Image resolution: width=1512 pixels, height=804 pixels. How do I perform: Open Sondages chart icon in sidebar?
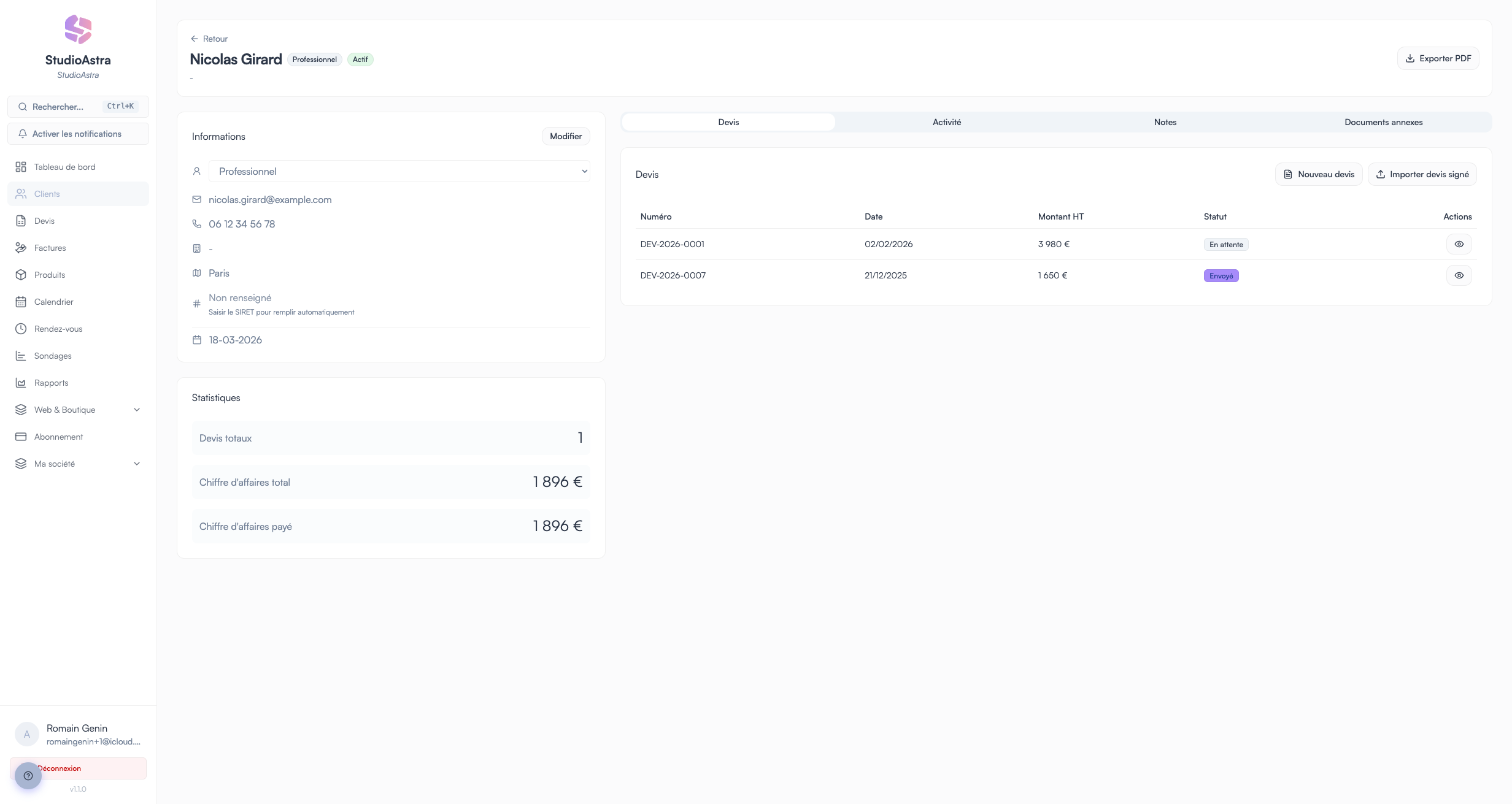click(x=21, y=356)
